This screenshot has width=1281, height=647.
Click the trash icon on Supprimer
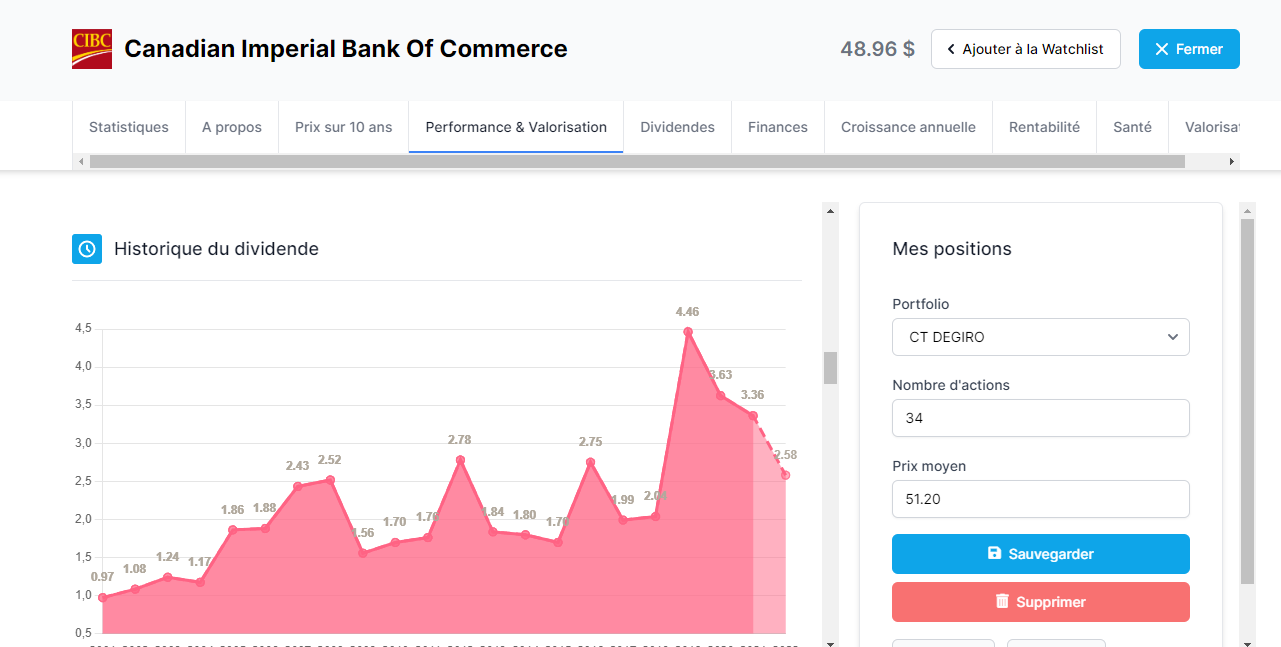tap(1002, 601)
